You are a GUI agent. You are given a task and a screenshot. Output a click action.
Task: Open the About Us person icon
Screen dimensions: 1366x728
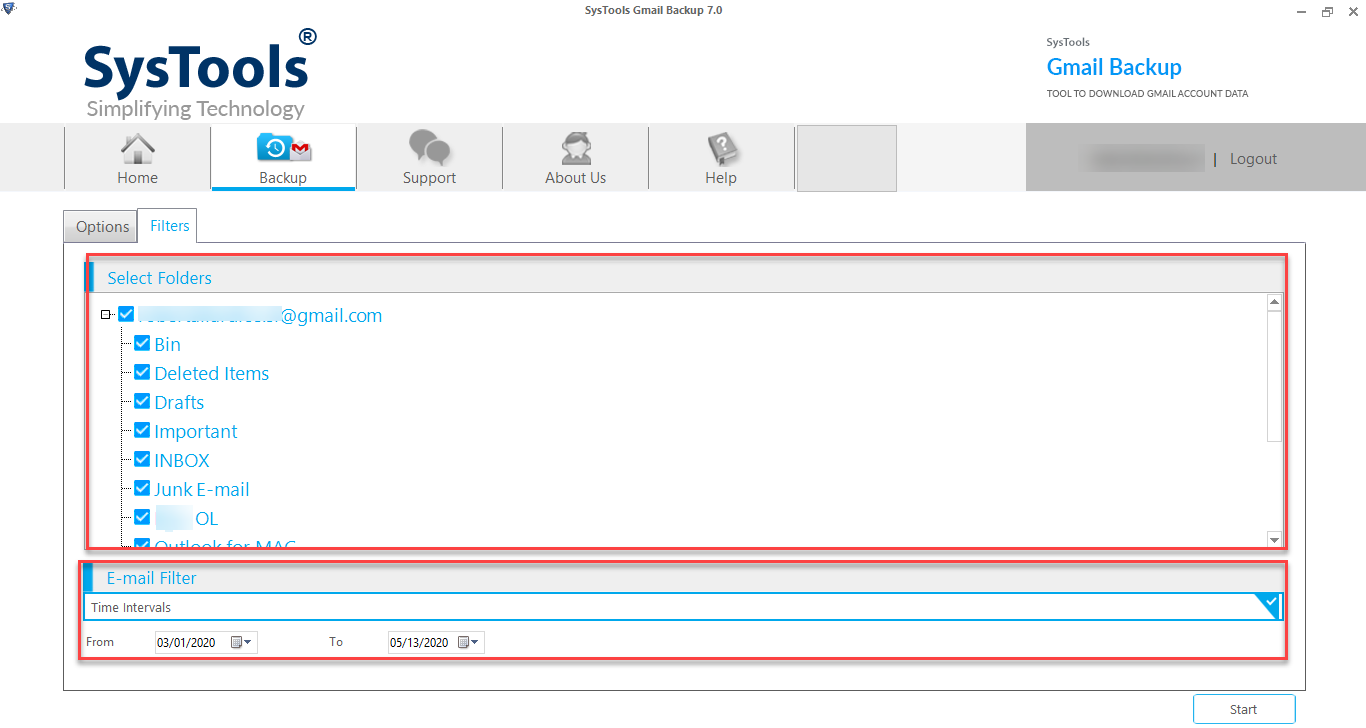(x=575, y=149)
